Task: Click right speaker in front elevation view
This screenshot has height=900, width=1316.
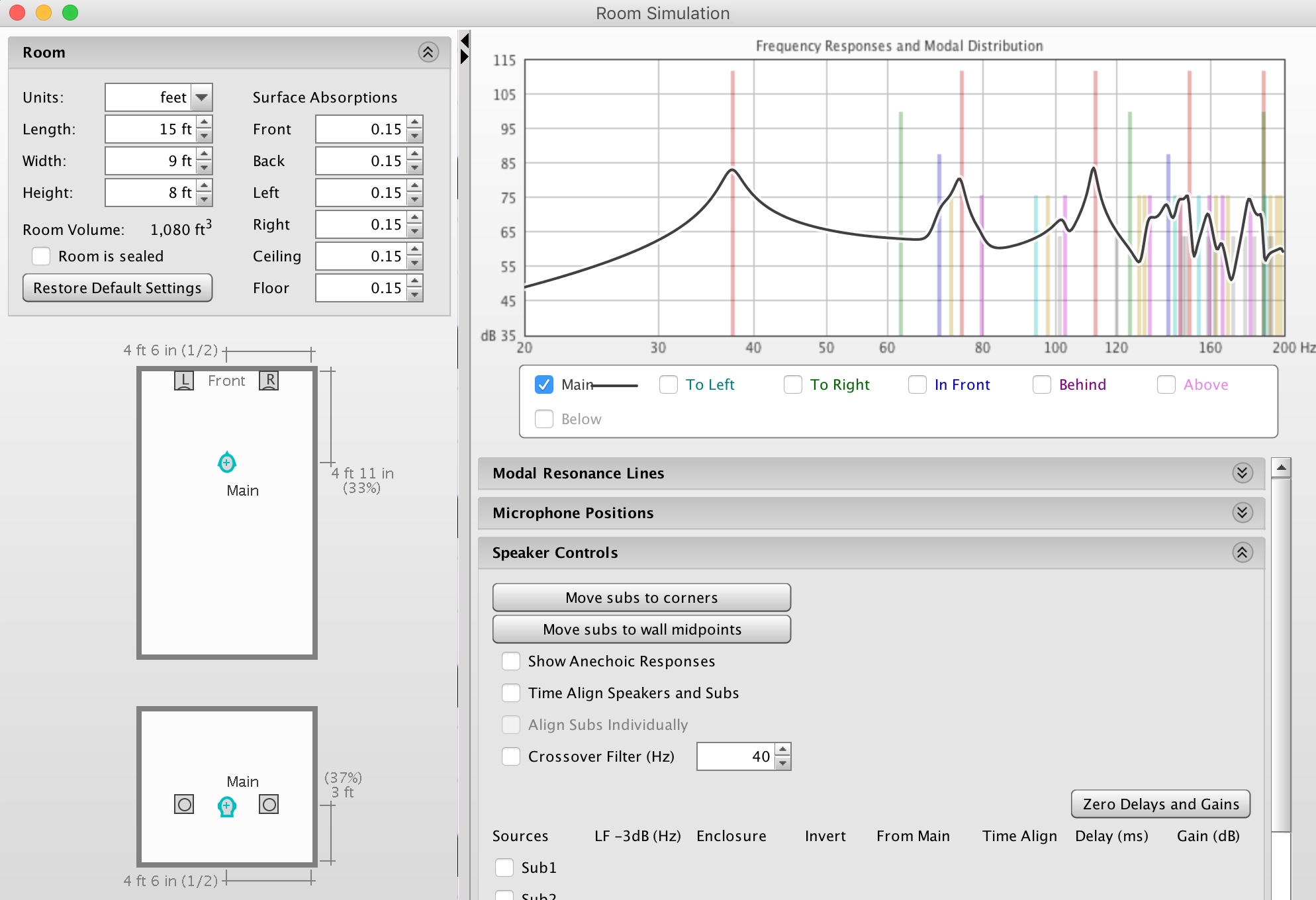Action: point(268,805)
